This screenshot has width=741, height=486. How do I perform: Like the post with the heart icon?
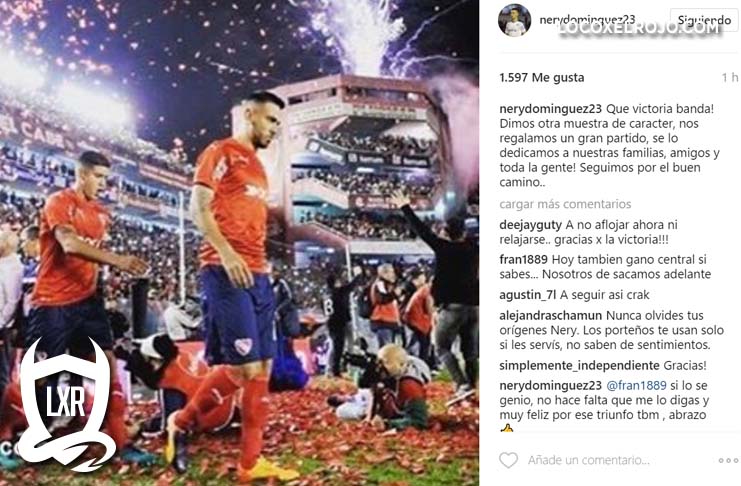pos(508,460)
